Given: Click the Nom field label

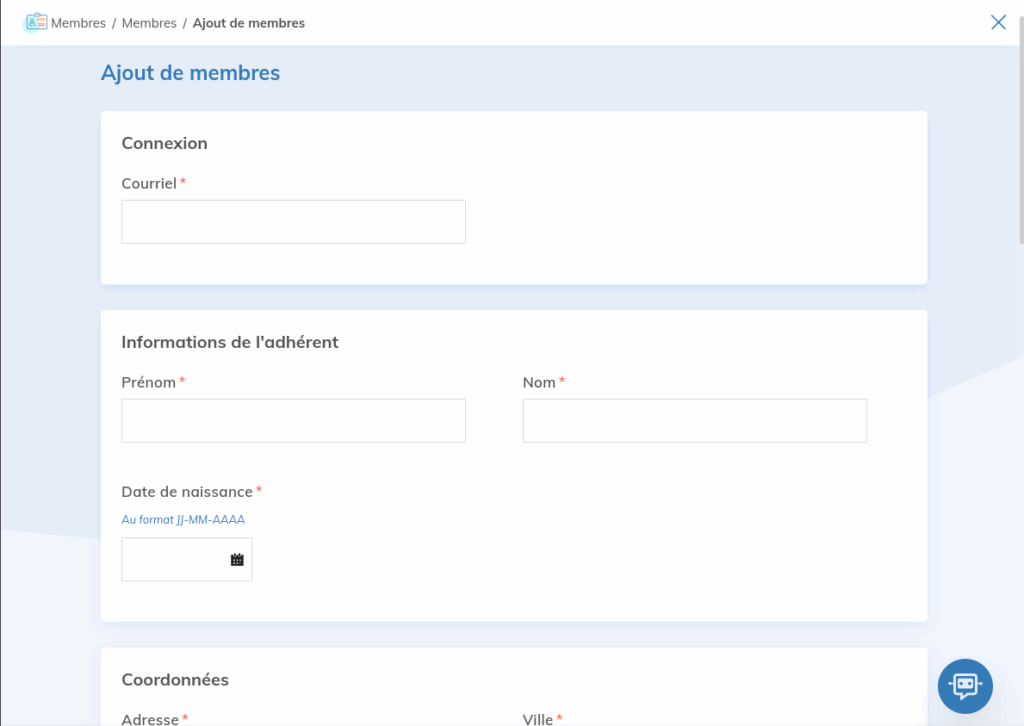Looking at the screenshot, I should click(x=539, y=383).
